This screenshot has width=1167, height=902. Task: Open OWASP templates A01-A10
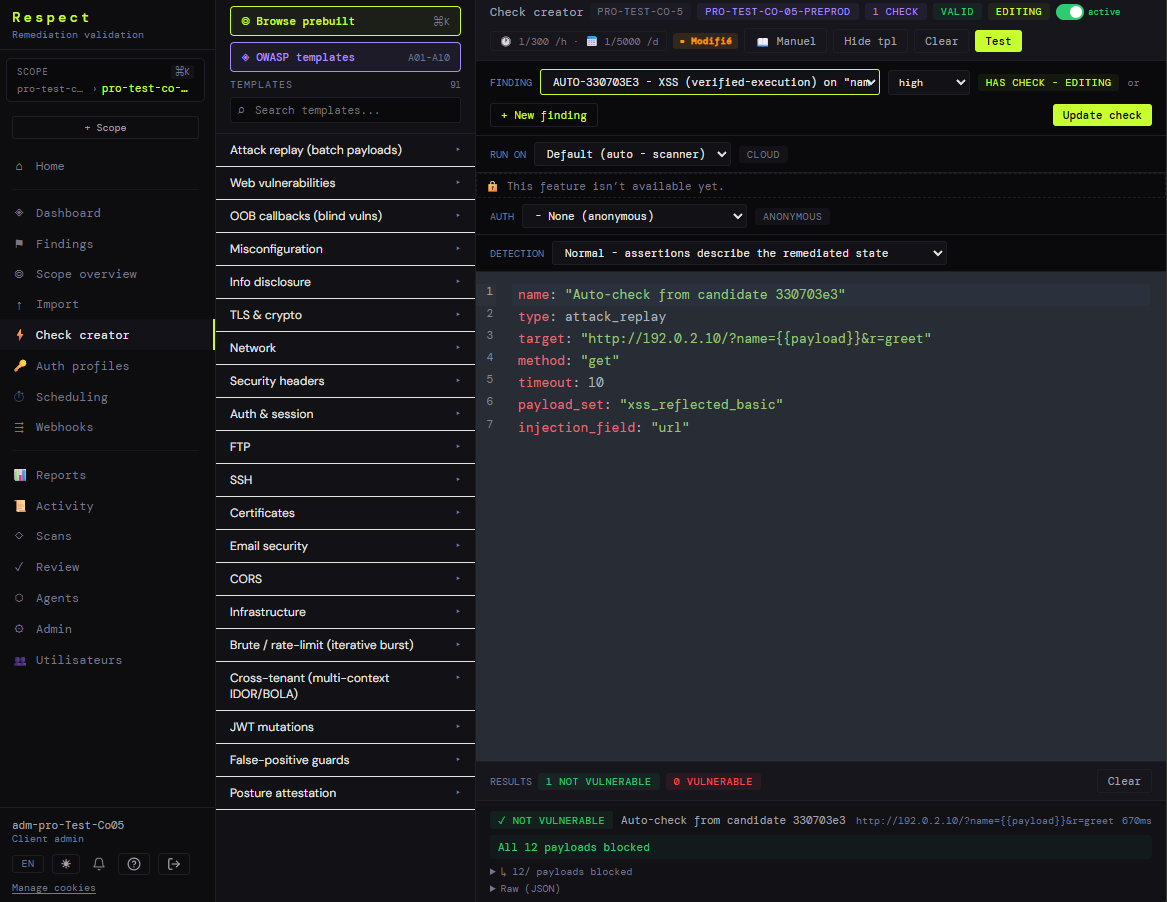[x=345, y=57]
